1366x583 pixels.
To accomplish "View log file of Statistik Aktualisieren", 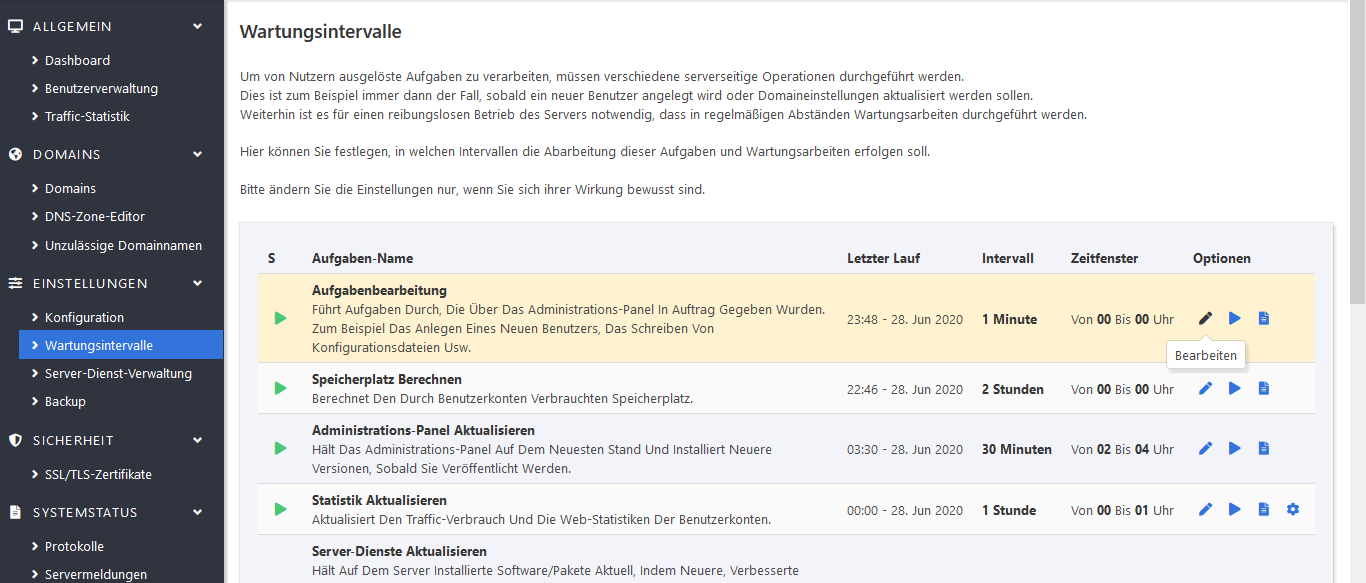I will click(x=1264, y=509).
